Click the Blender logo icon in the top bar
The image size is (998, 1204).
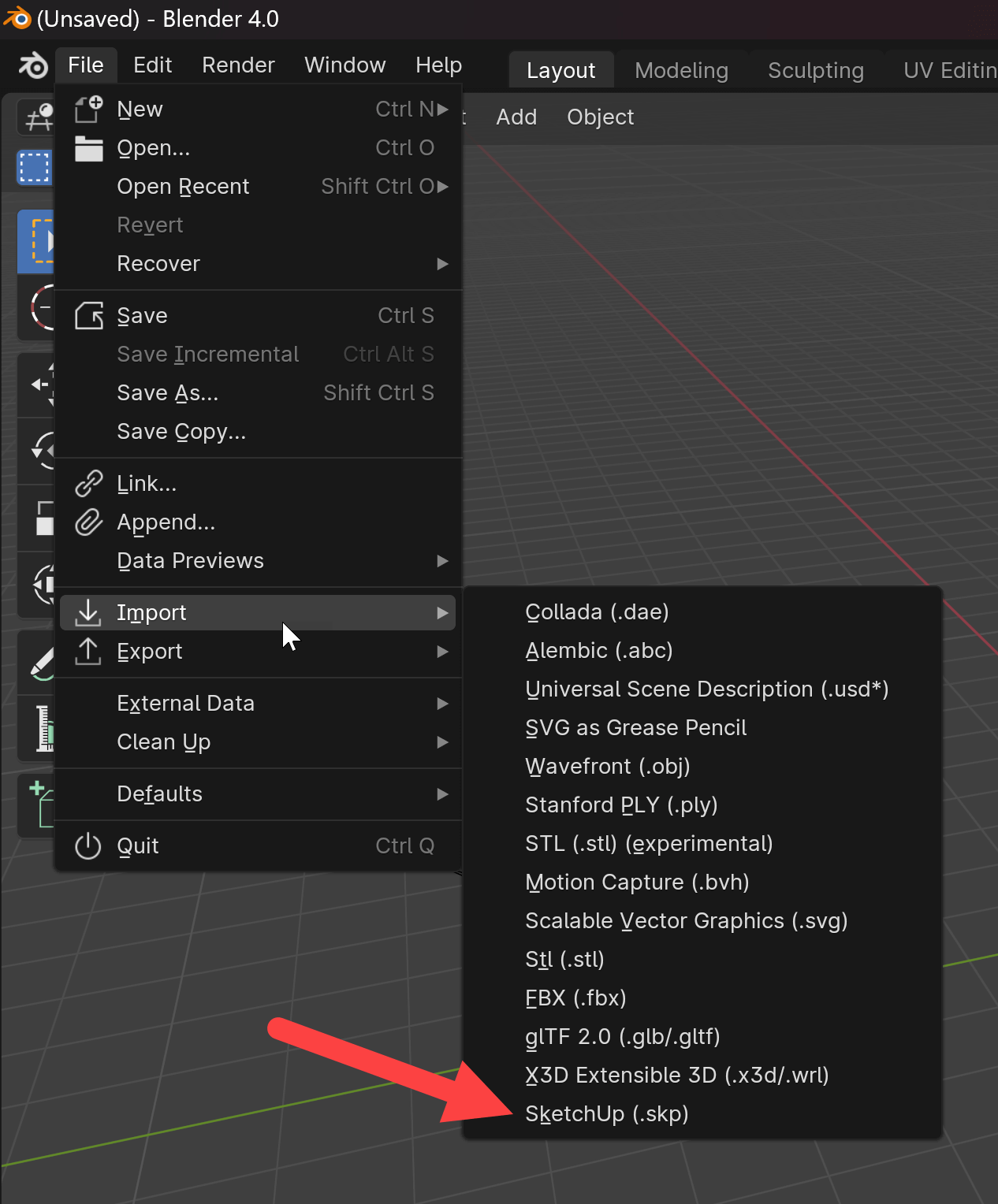pos(32,66)
